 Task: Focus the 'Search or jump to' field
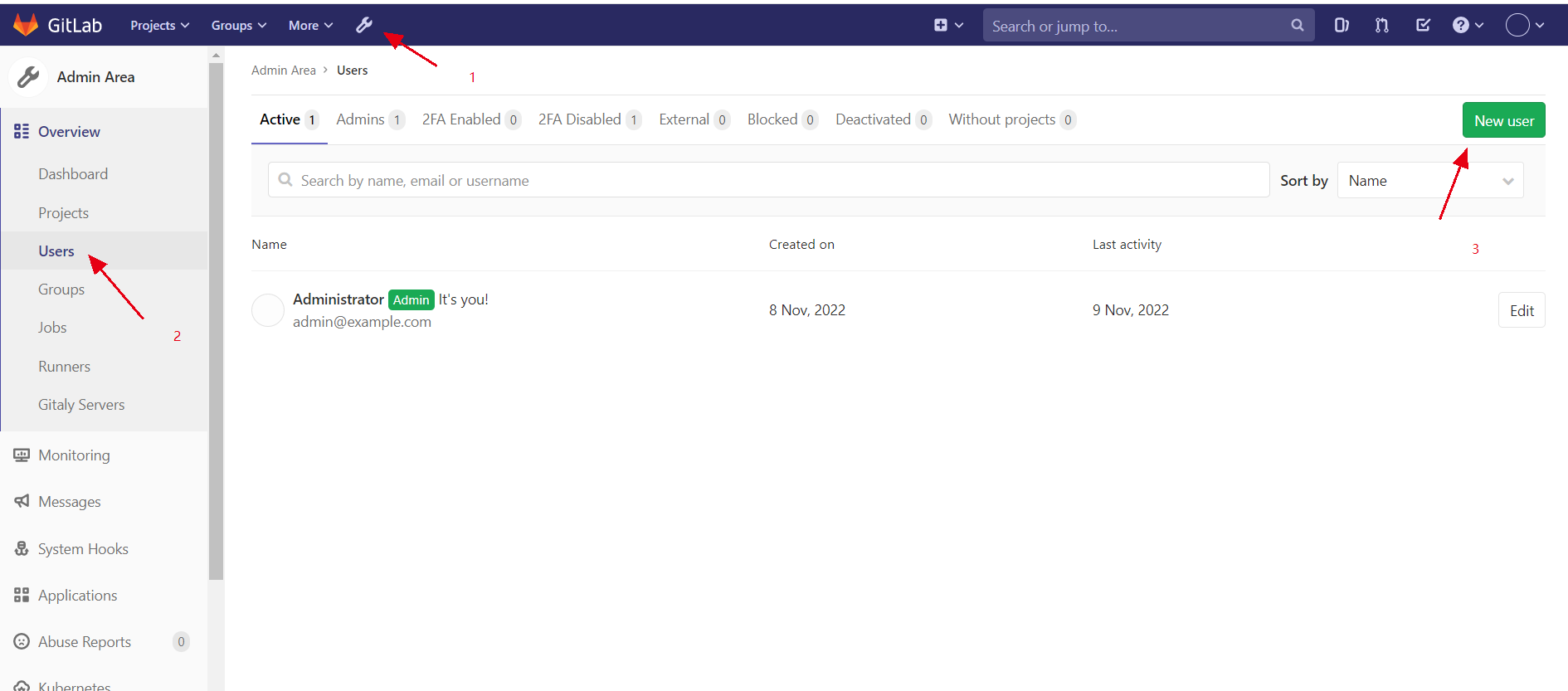click(x=1148, y=26)
